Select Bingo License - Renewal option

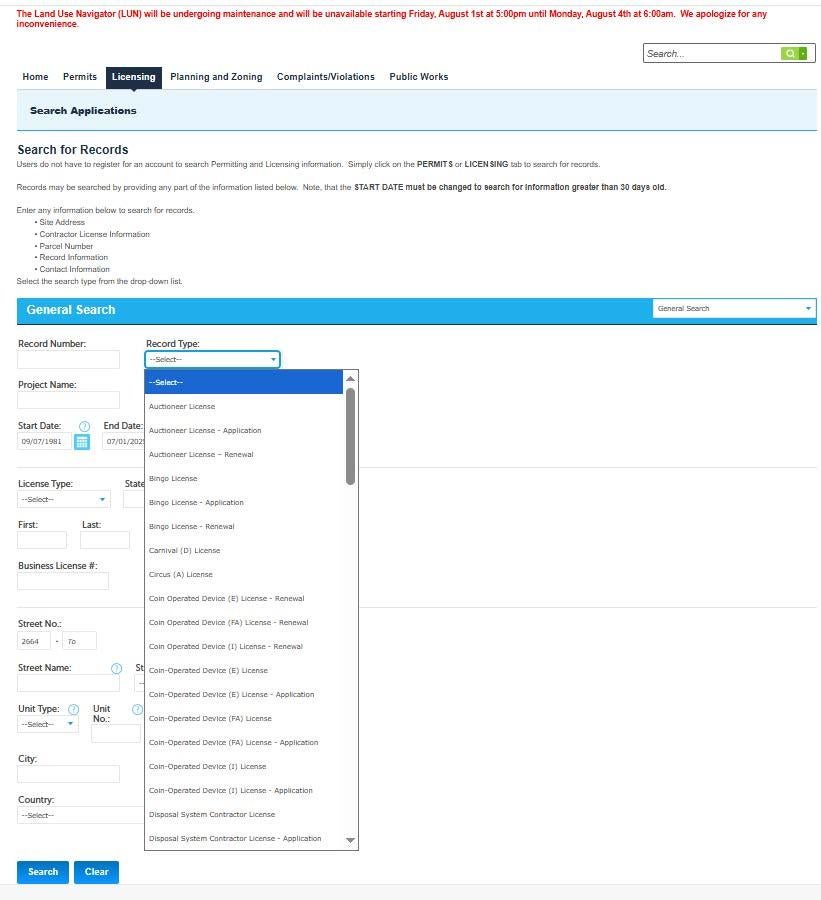point(243,526)
